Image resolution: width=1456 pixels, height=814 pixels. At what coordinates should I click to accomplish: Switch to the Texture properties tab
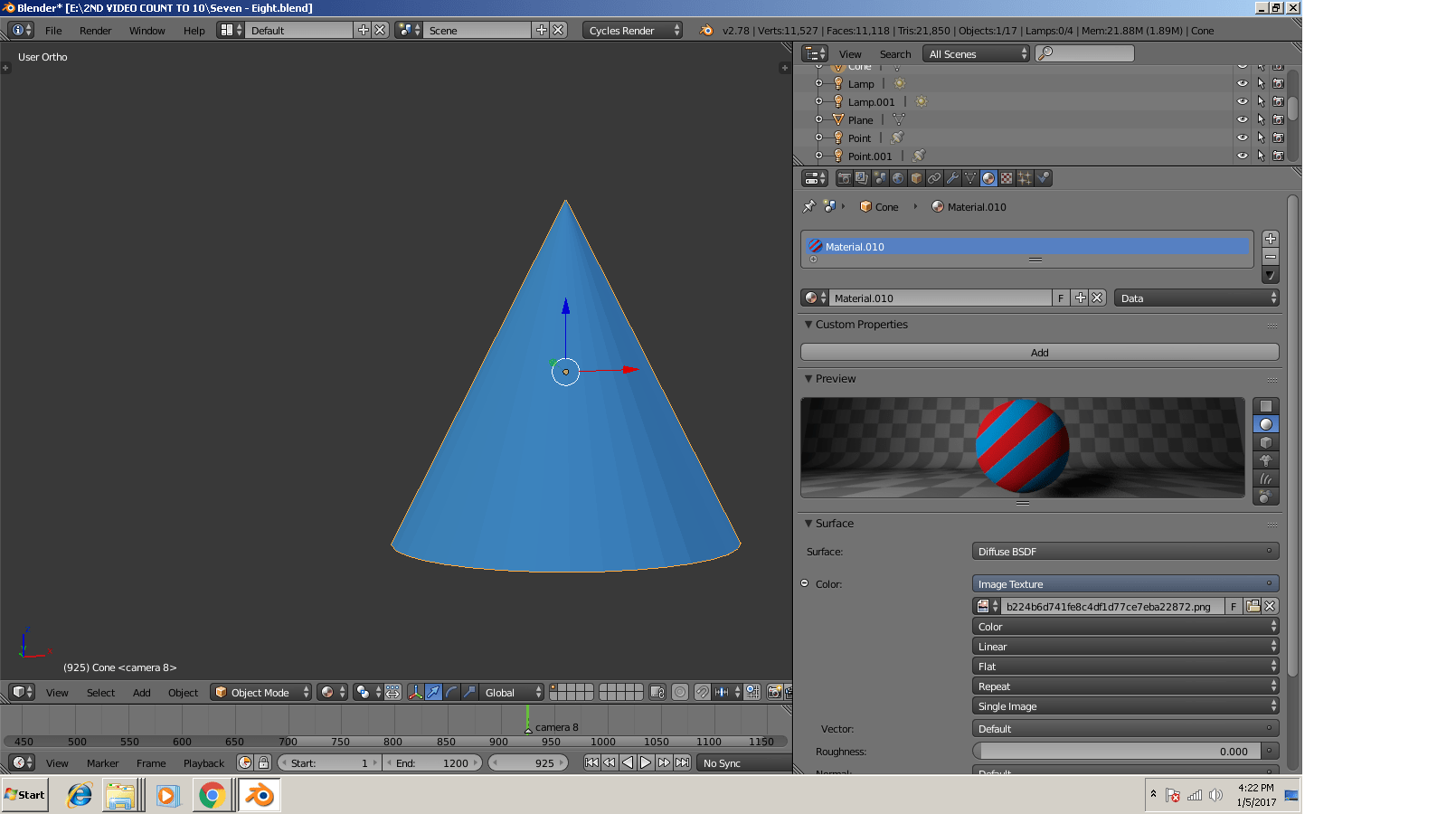coord(1006,178)
